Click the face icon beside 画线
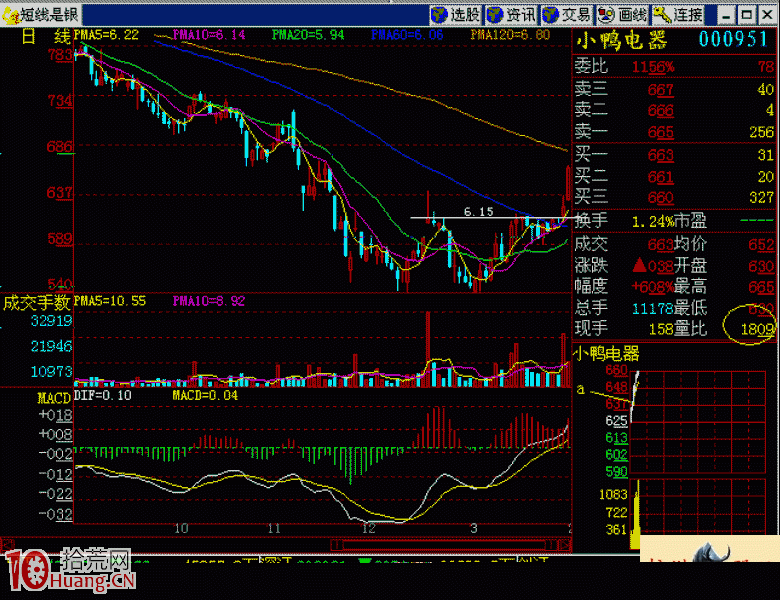 pyautogui.click(x=606, y=15)
